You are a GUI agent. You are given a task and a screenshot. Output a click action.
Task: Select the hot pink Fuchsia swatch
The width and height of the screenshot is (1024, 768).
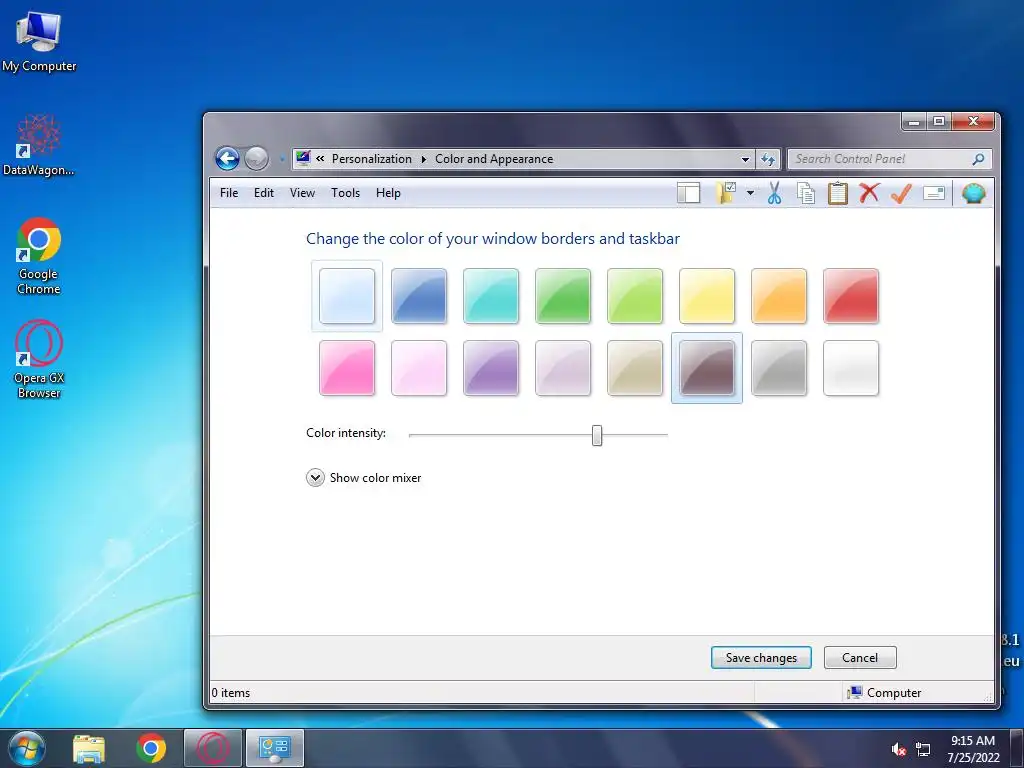(x=347, y=368)
